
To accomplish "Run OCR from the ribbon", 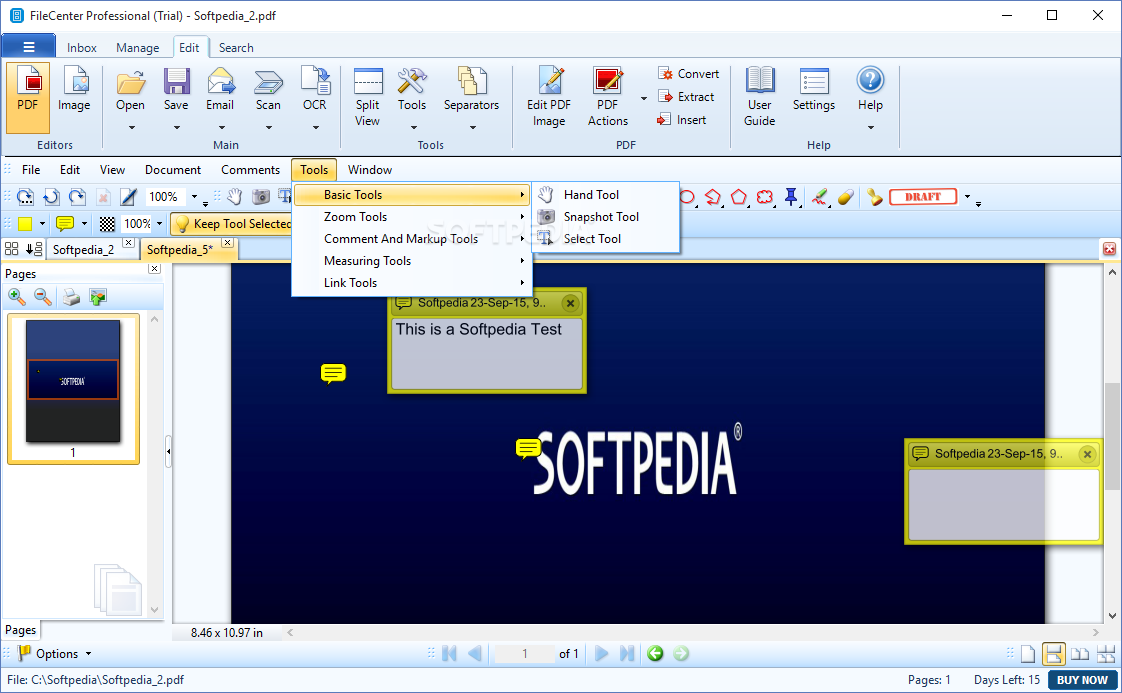I will tap(315, 89).
